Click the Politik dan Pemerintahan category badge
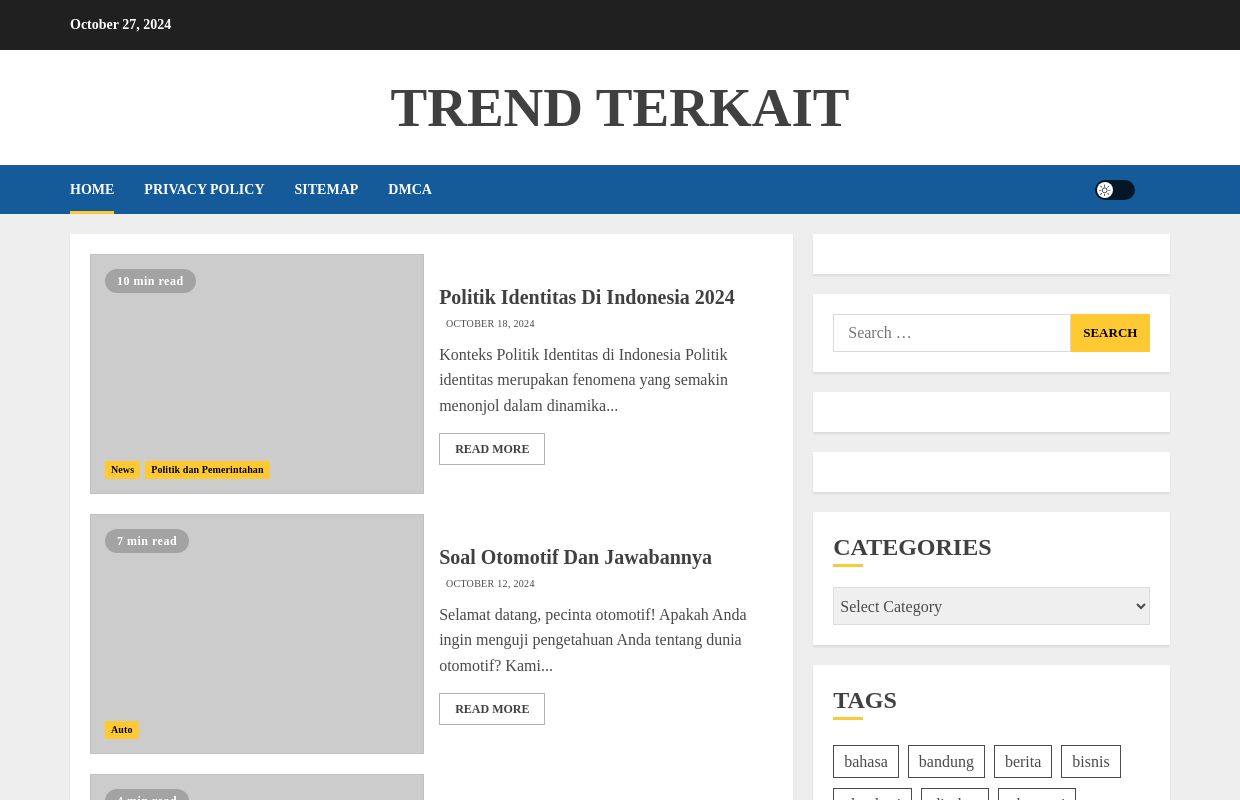 point(207,470)
